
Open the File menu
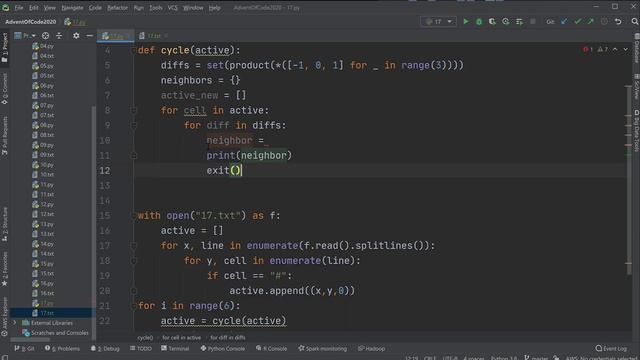[19, 7]
